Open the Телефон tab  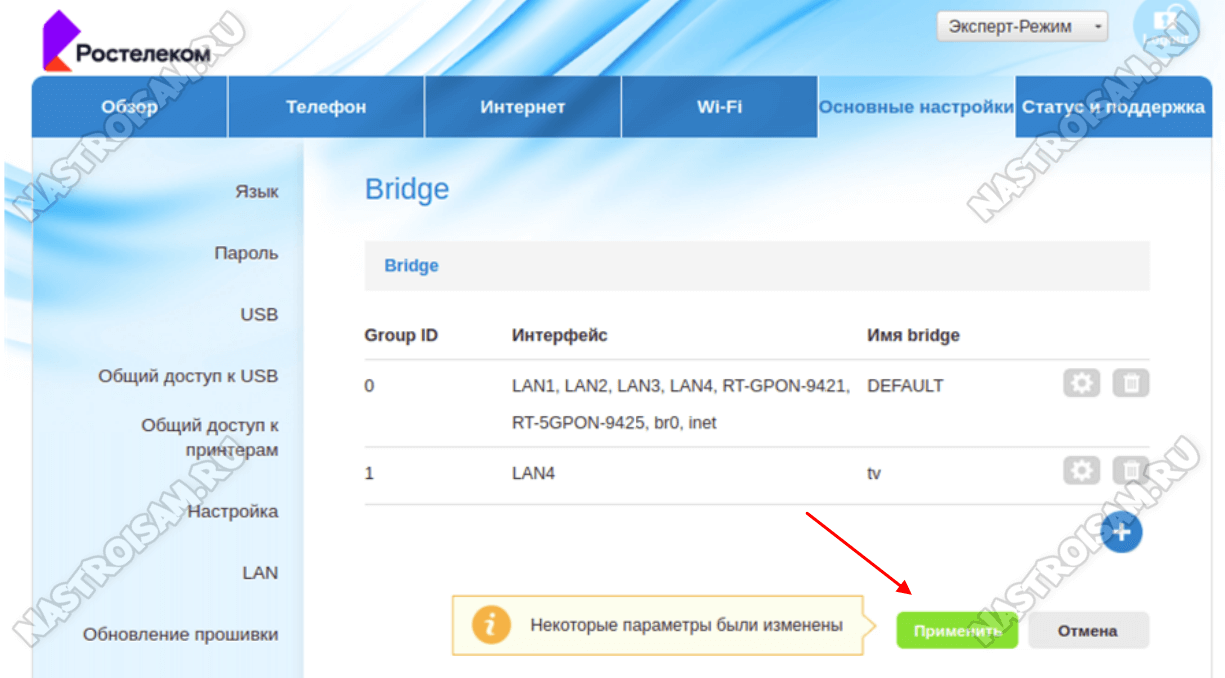[x=326, y=107]
